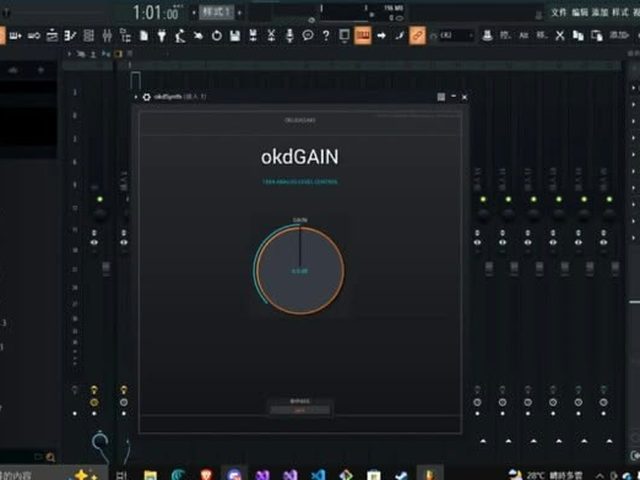Click the round knob at master track bottom
The height and width of the screenshot is (480, 640).
click(x=100, y=442)
